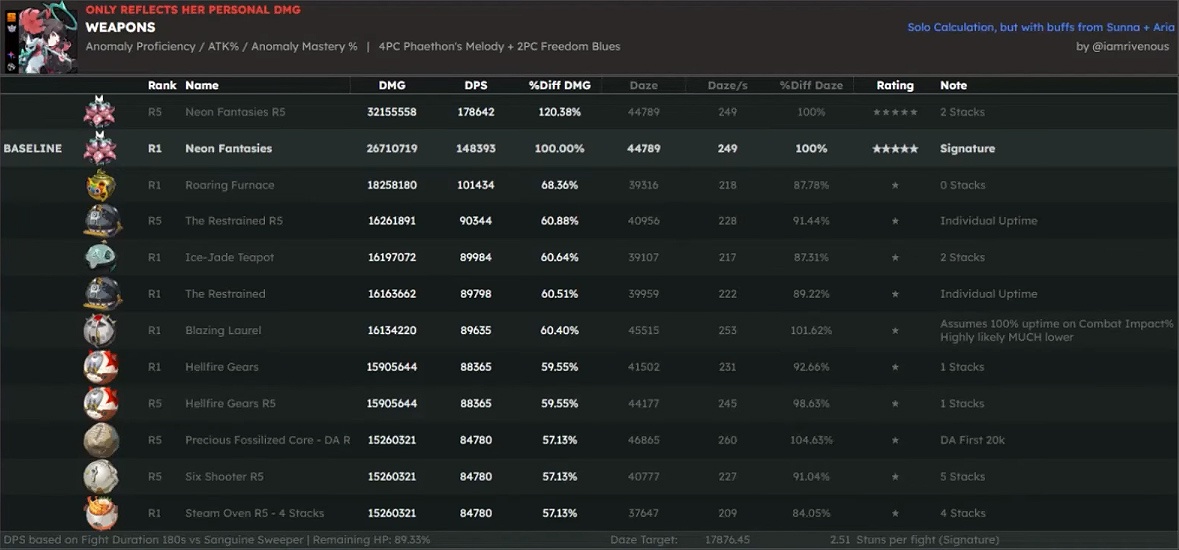Click The Restrained R5 weapon icon

point(100,221)
